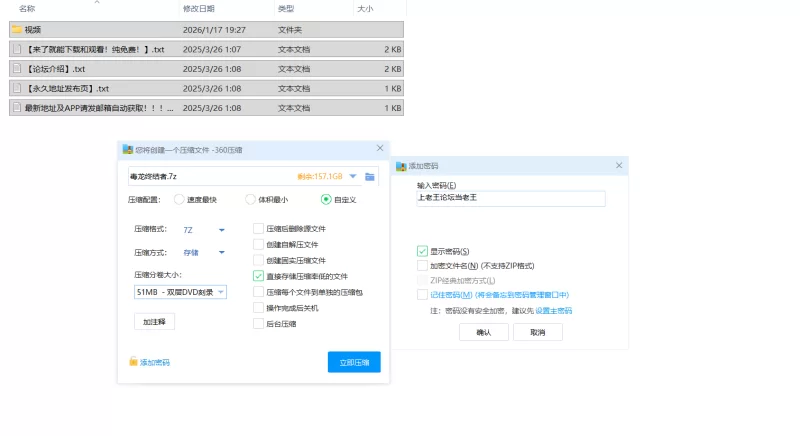This screenshot has height=436, width=800.
Task: Select the 【来了就能下载和观看！纯免费！】.txt file
Action: (206, 49)
